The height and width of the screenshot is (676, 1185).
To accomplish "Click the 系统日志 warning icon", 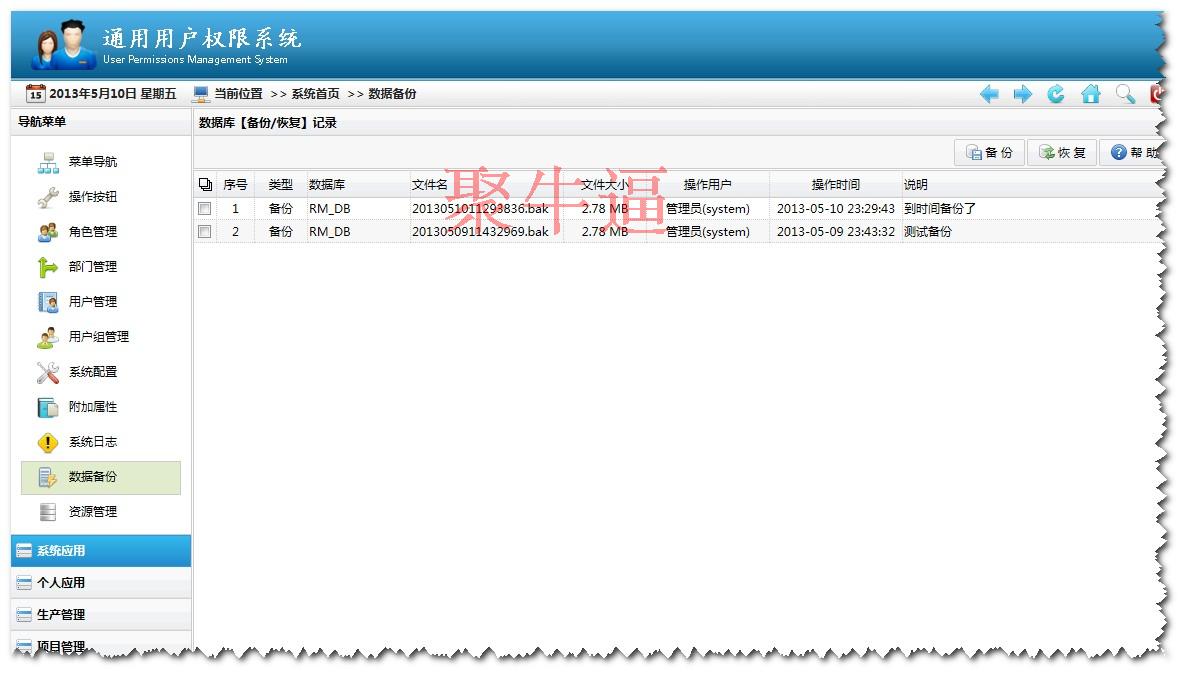I will pyautogui.click(x=48, y=442).
